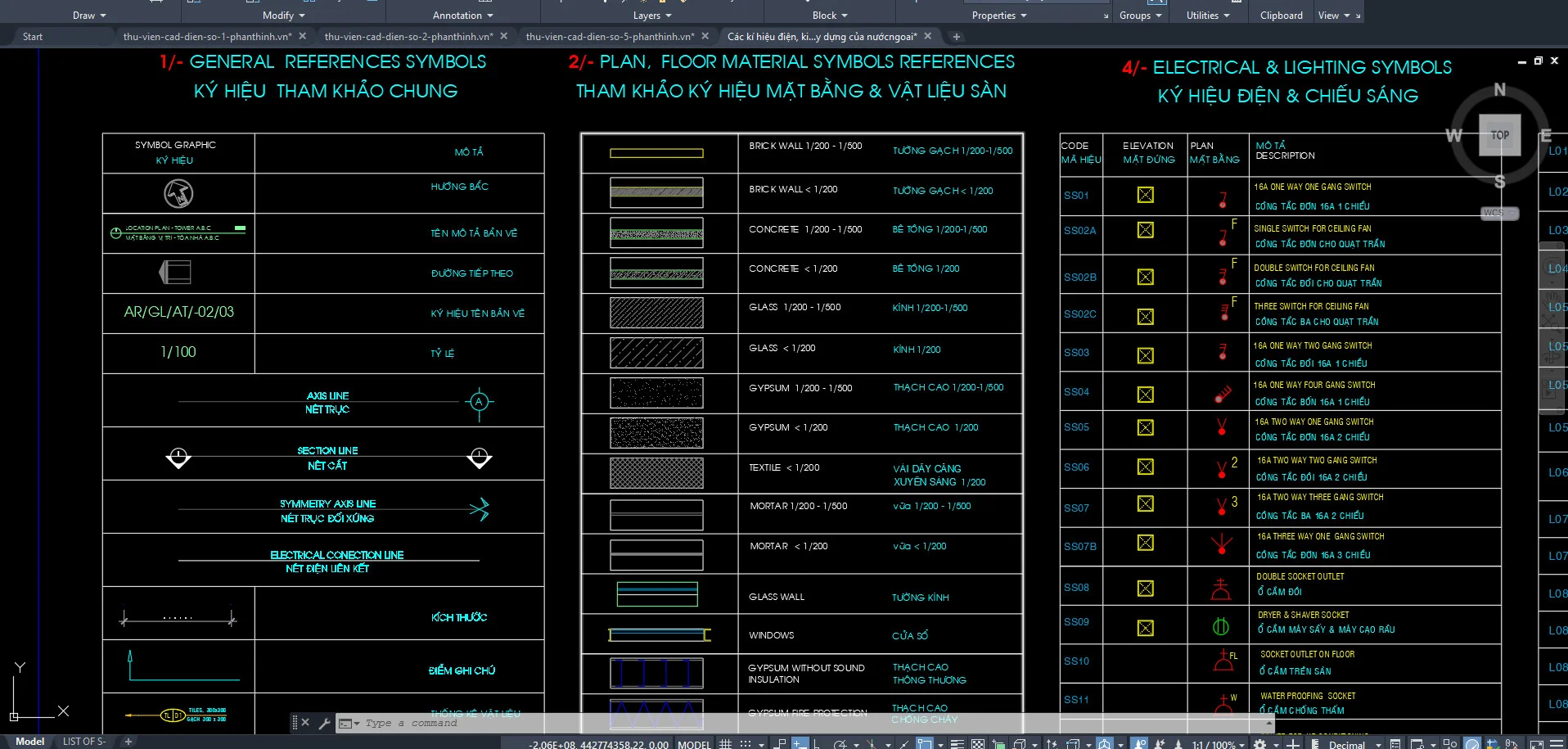The width and height of the screenshot is (1568, 749).
Task: Click the S compass direction on ViewCube
Action: (1499, 182)
